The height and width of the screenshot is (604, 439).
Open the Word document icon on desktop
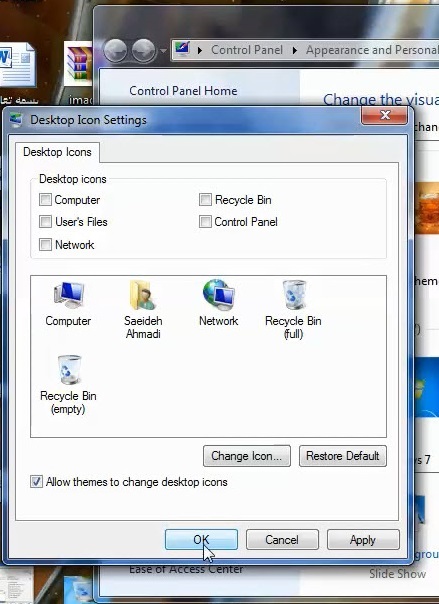(x=17, y=65)
